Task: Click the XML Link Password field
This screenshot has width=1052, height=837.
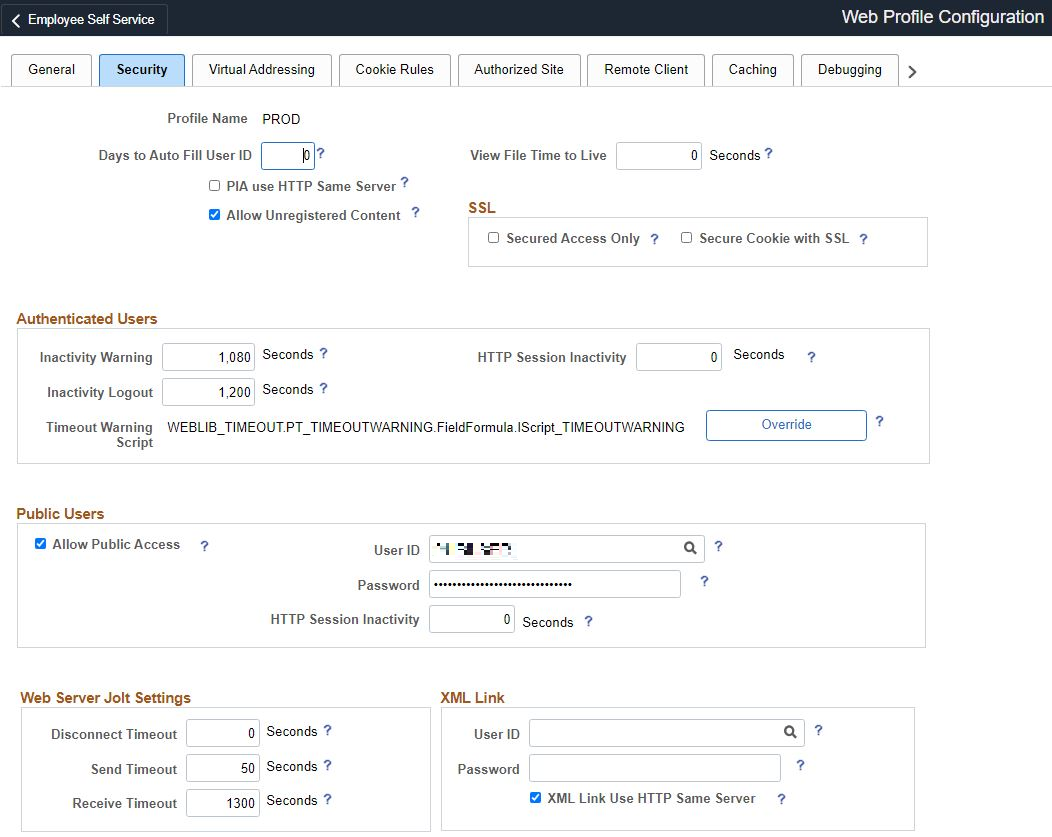Action: point(655,768)
